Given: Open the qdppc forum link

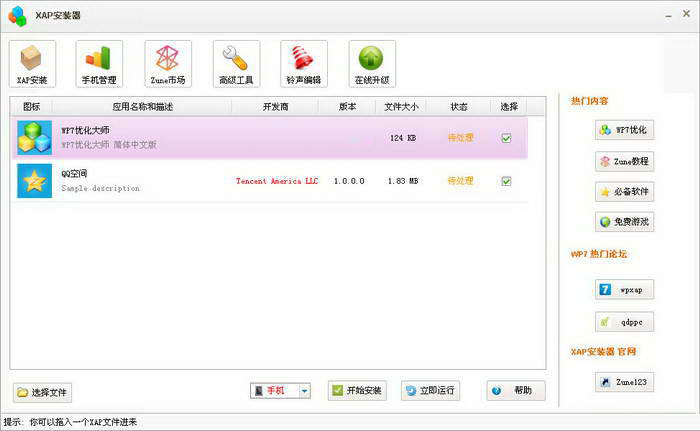Looking at the screenshot, I should 625,322.
